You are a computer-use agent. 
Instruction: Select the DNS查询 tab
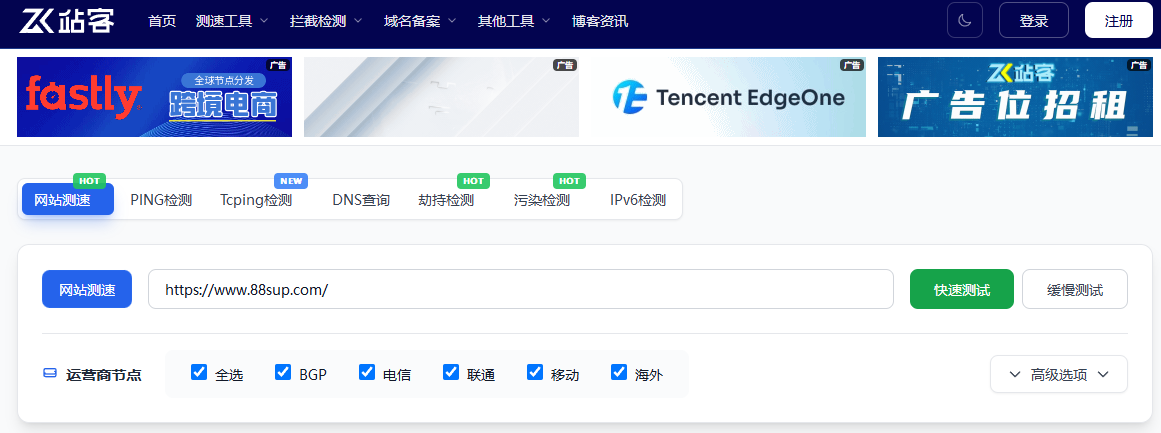[361, 200]
